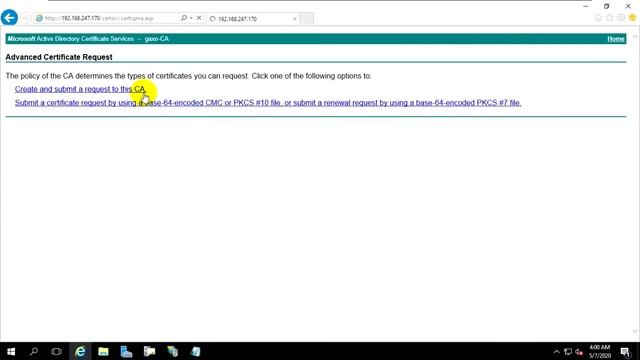This screenshot has height=360, width=640.
Task: Open the Windows Start menu
Action: (11, 351)
